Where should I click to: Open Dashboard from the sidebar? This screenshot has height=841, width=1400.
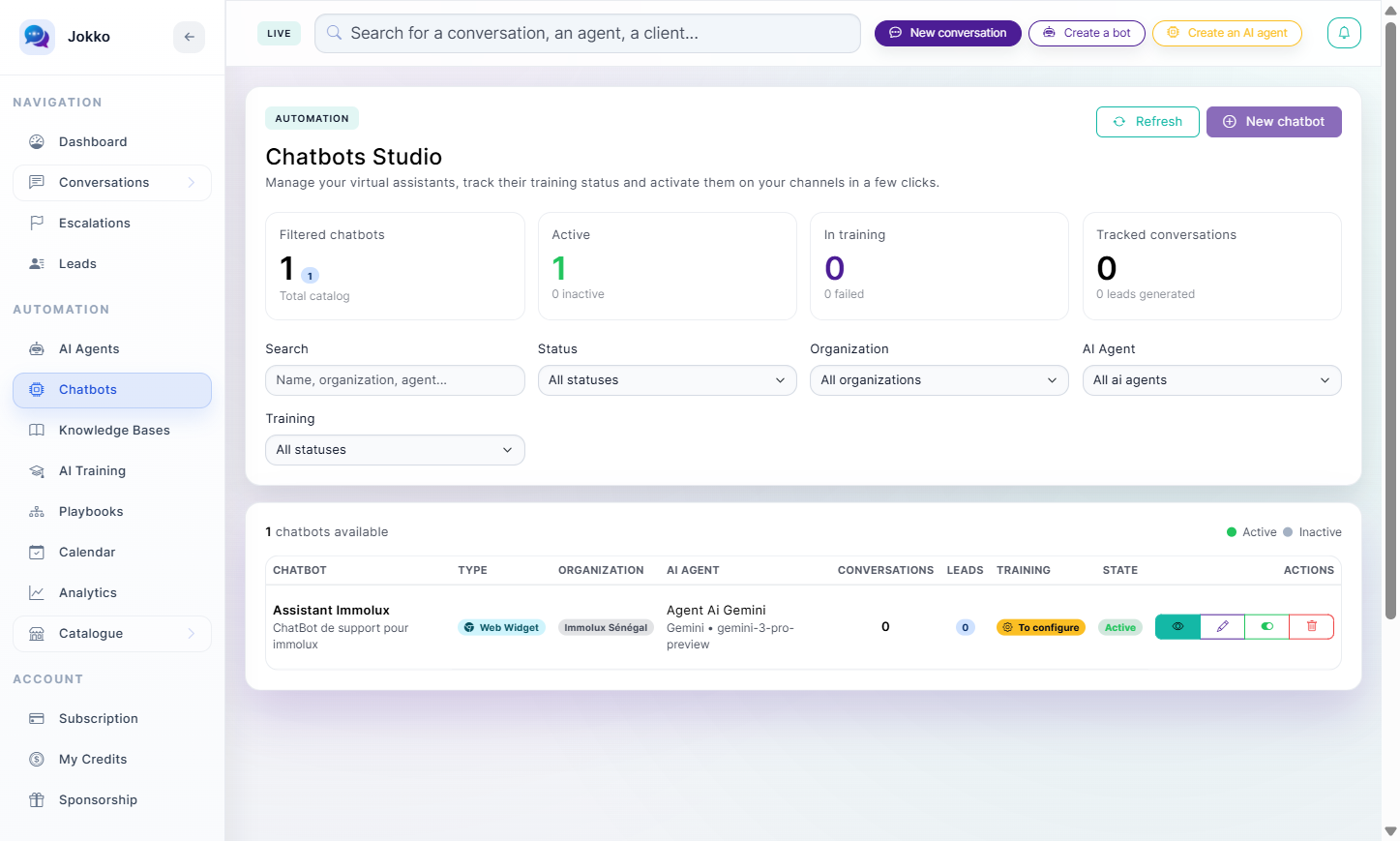112,142
